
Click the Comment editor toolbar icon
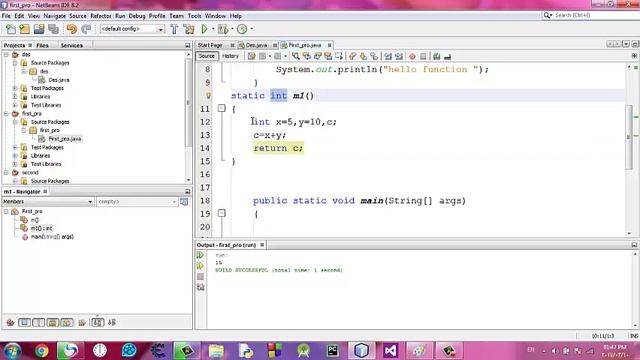coord(437,56)
